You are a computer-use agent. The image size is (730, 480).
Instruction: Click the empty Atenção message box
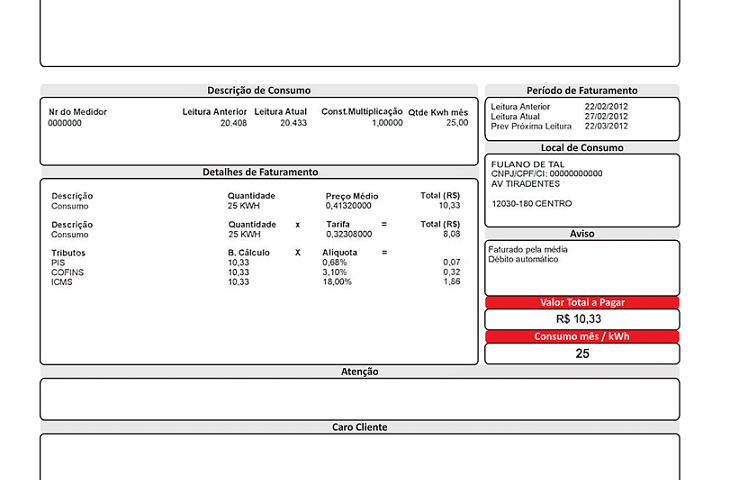(x=360, y=399)
